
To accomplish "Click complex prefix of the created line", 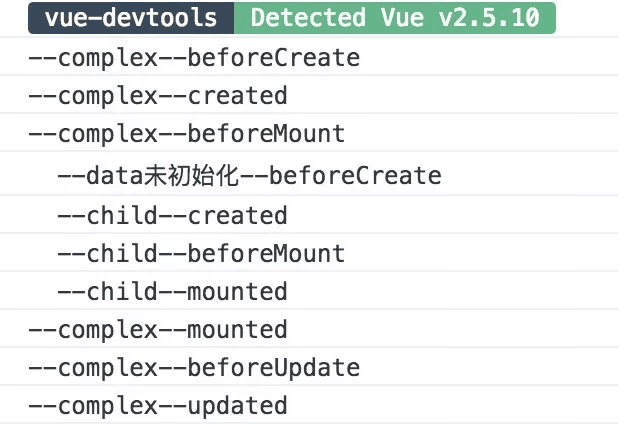I will (107, 96).
